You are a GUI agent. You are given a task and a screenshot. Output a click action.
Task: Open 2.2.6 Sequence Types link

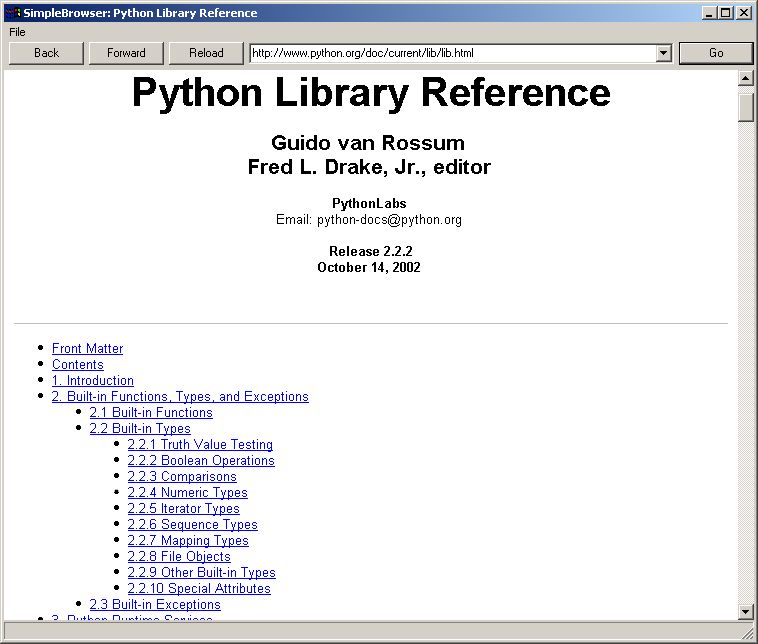pos(193,524)
